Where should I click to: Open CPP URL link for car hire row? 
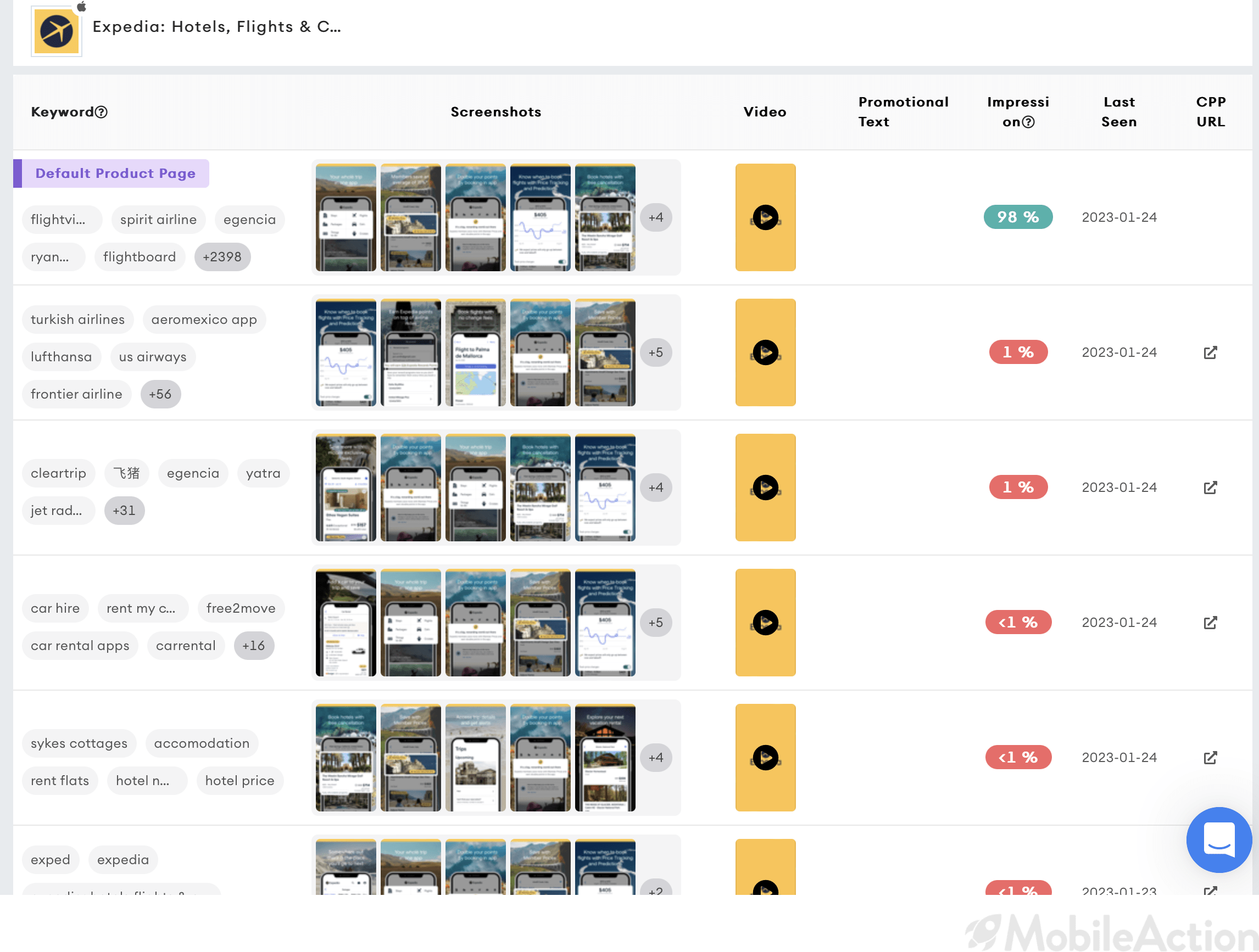point(1211,623)
